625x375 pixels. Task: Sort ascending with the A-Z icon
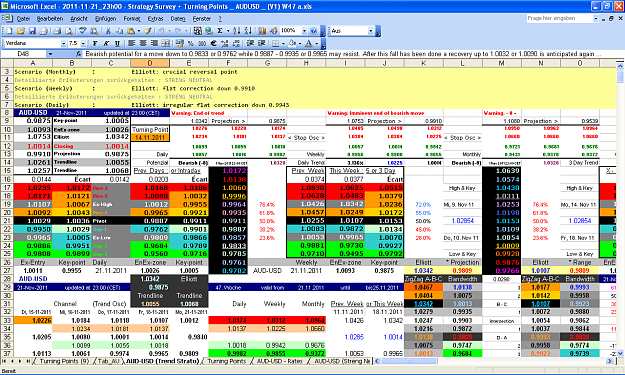236,31
